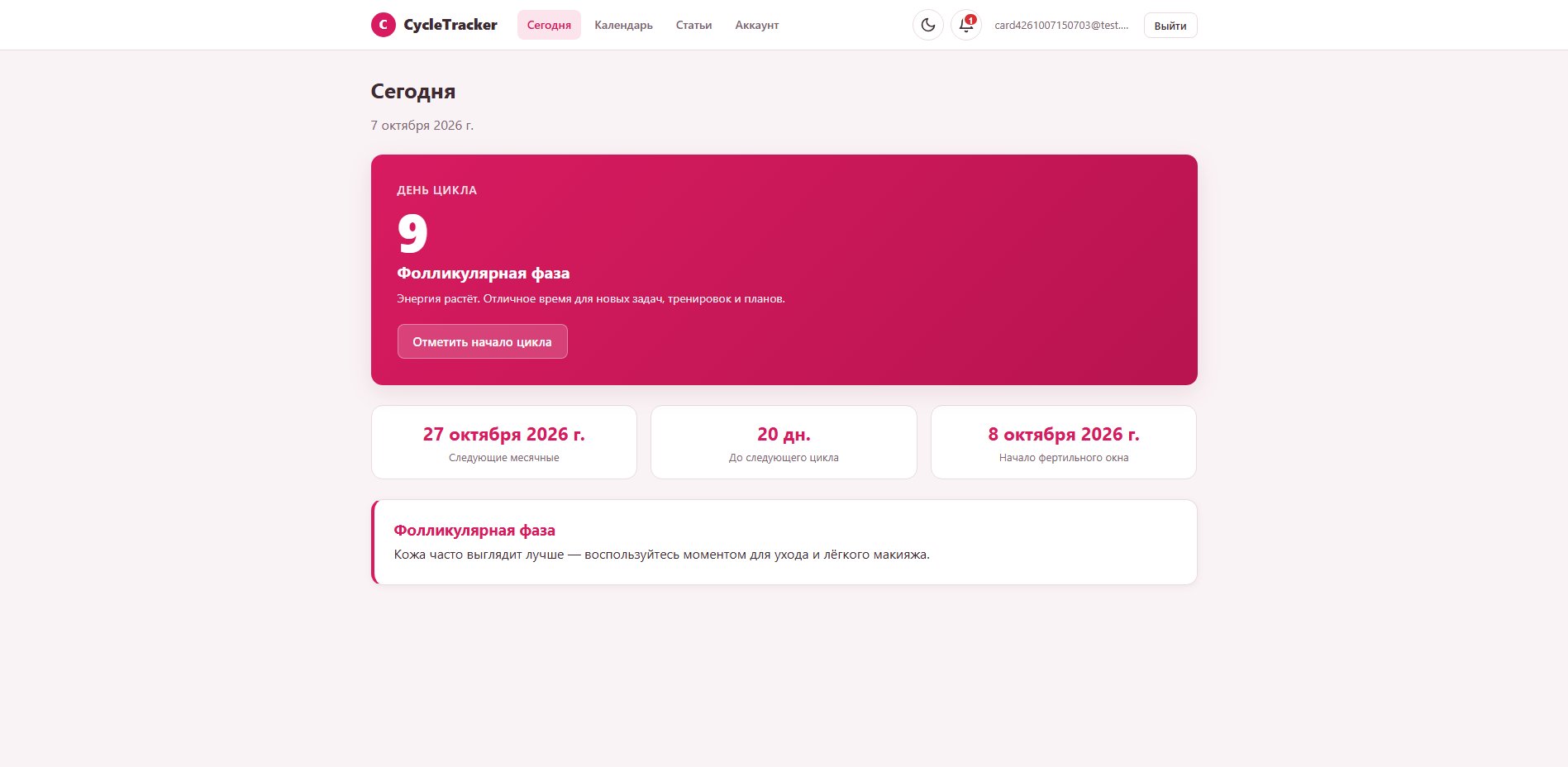Select the 27 октября 2026 г. card
This screenshot has width=1568, height=767.
pyautogui.click(x=504, y=442)
